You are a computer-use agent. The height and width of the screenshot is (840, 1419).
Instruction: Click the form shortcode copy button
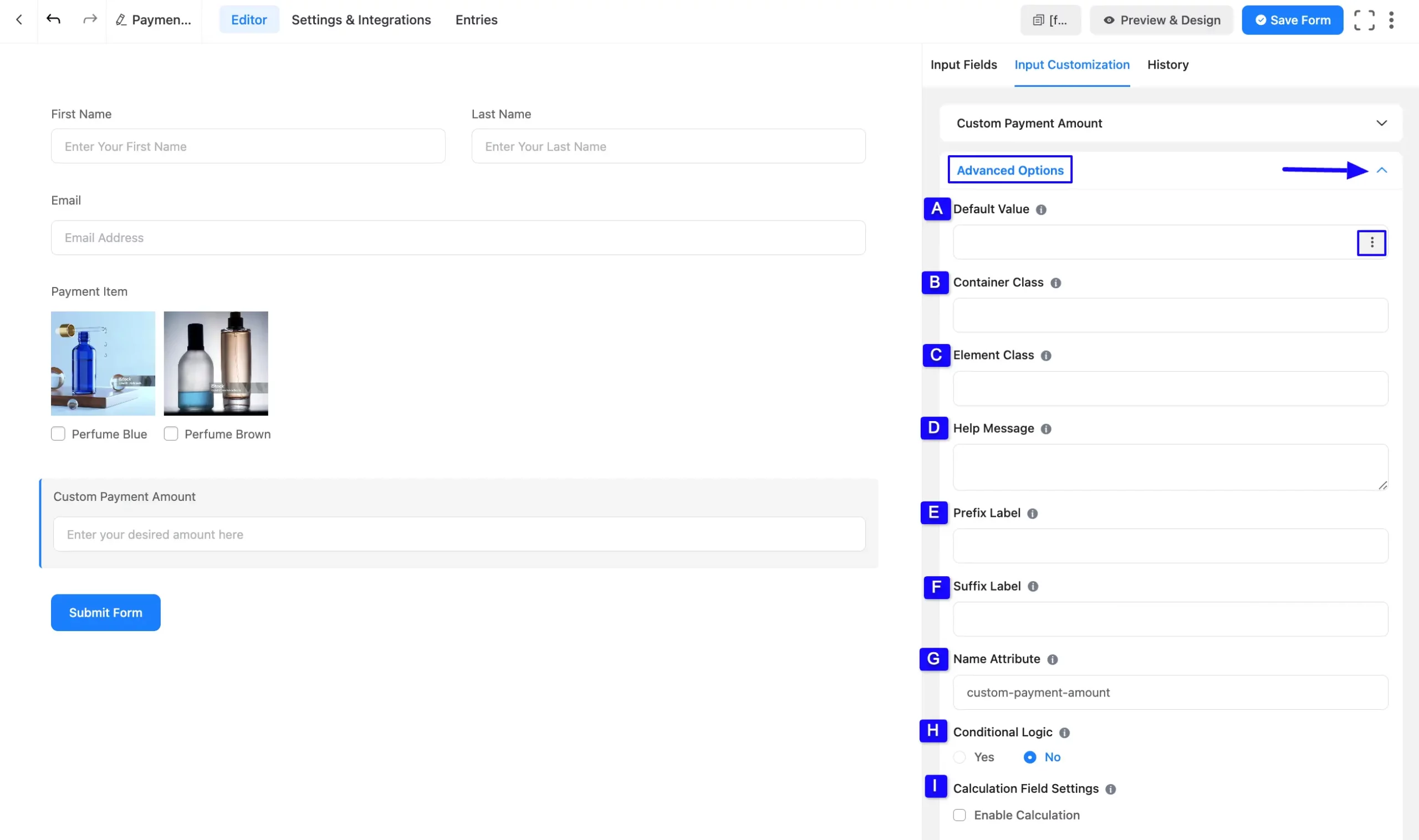[1050, 20]
